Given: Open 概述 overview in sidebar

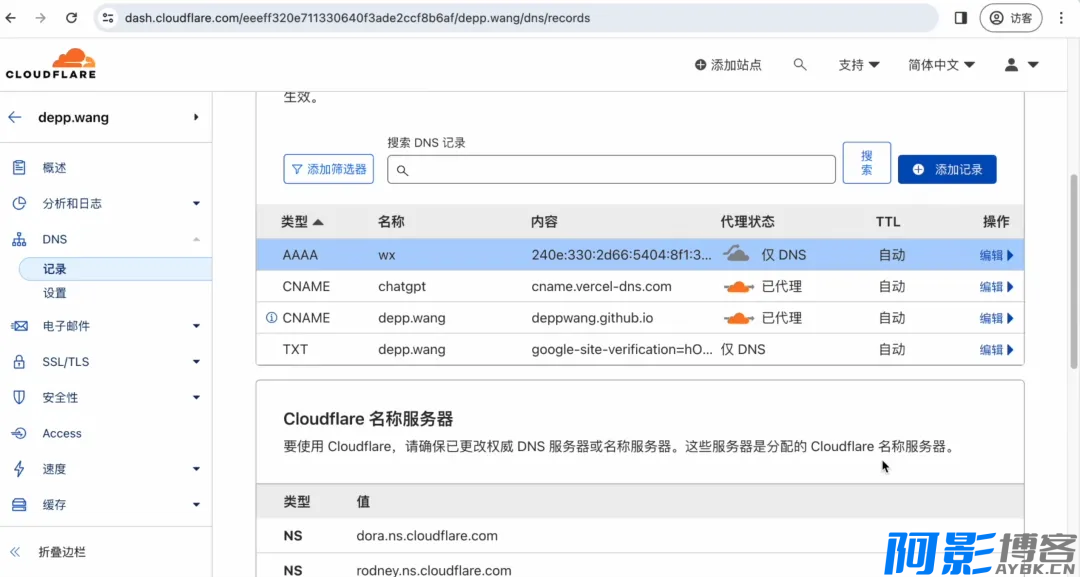Looking at the screenshot, I should click(x=54, y=167).
